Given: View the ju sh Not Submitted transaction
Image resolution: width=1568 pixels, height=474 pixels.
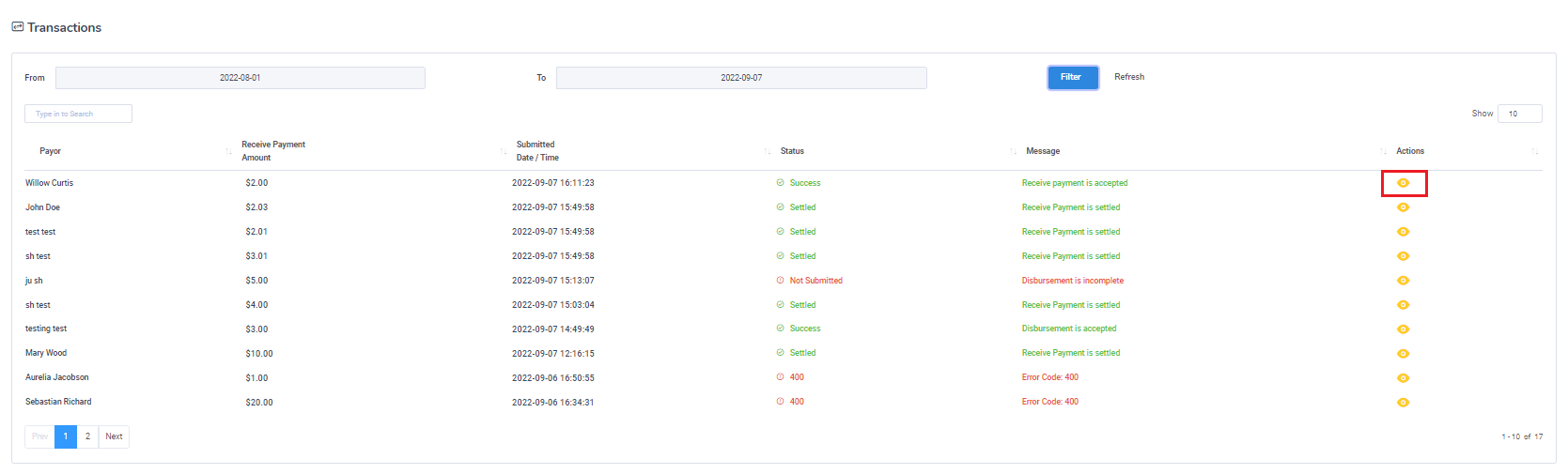Looking at the screenshot, I should (x=1403, y=281).
